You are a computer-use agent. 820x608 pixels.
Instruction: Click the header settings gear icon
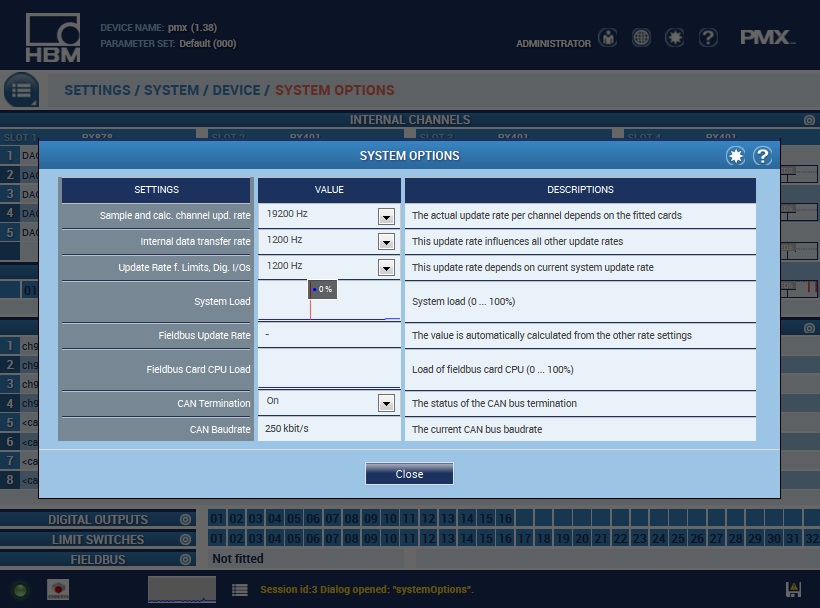[674, 38]
